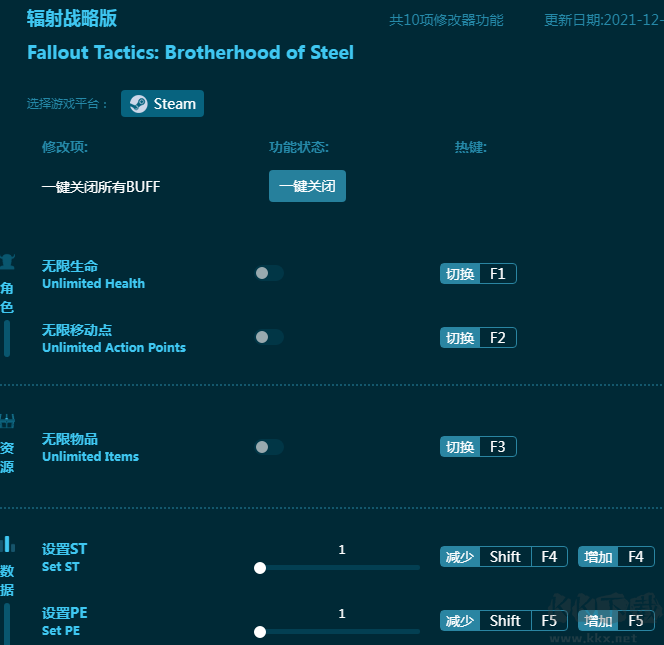This screenshot has height=645, width=664.
Task: Click the 热键 column header
Action: pyautogui.click(x=470, y=147)
